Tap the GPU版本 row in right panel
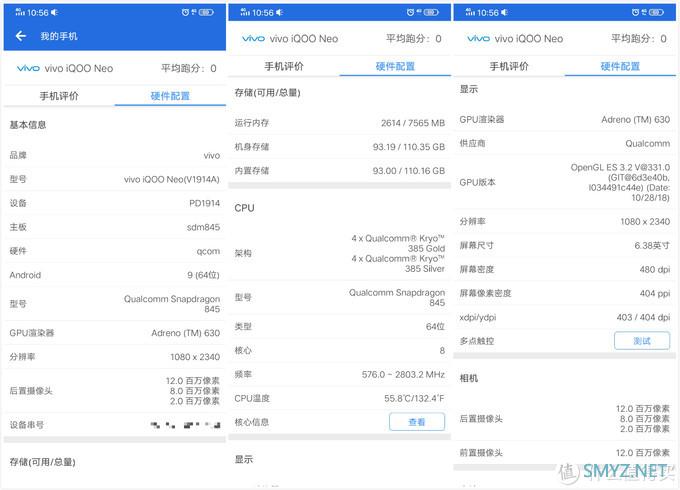 tap(565, 182)
